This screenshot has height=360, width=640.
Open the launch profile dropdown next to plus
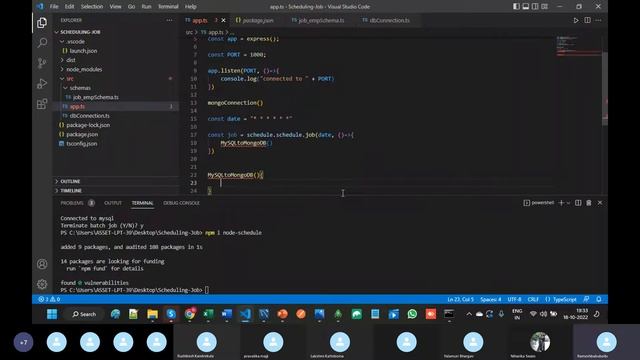[x=568, y=203]
